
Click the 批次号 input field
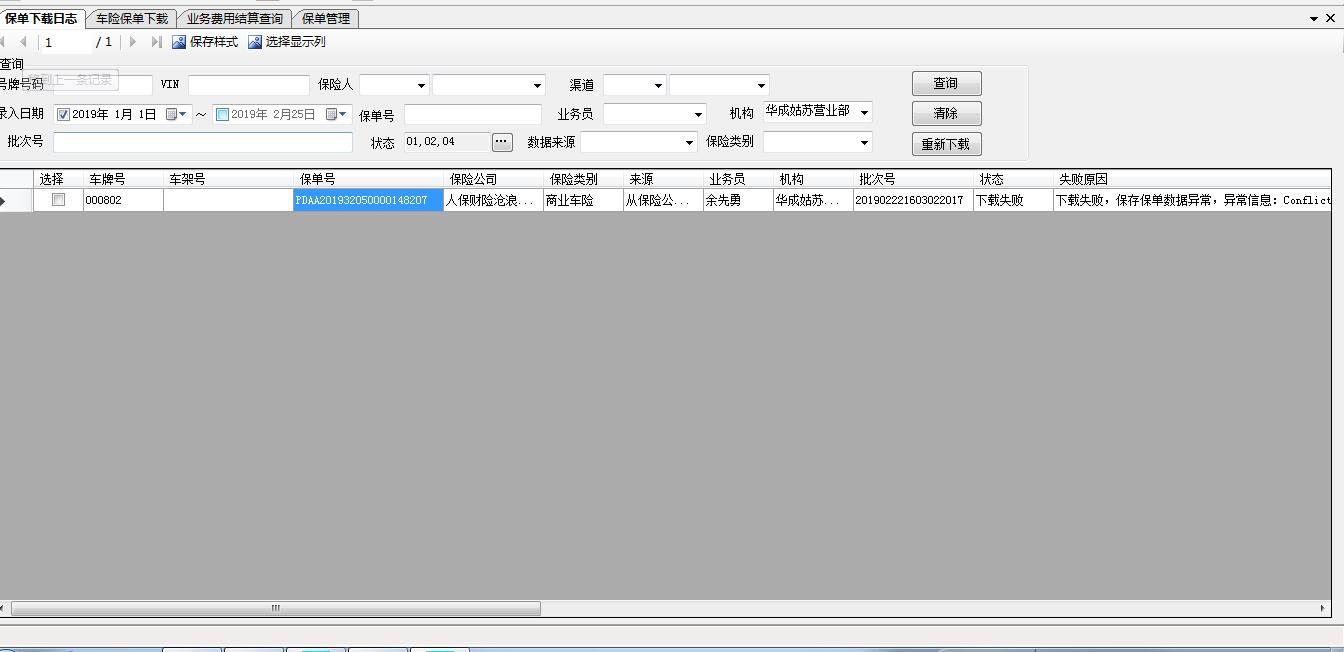(x=203, y=142)
